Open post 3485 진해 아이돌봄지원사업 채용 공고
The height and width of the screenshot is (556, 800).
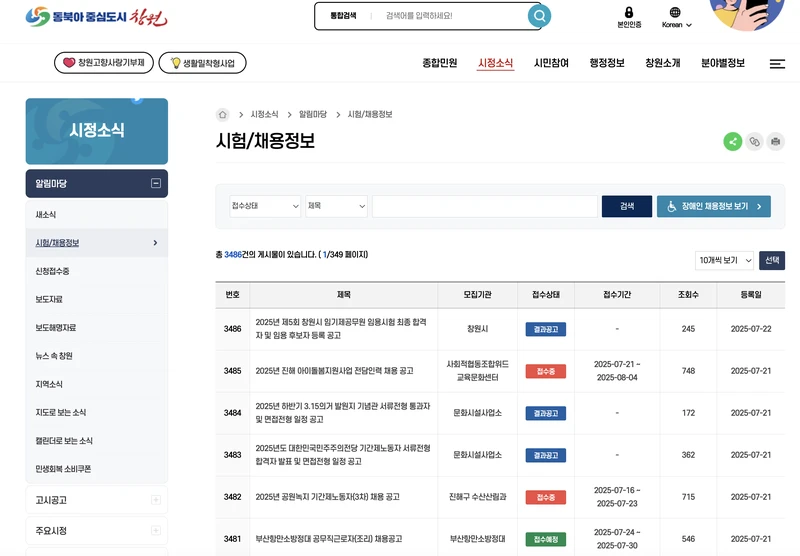click(334, 371)
